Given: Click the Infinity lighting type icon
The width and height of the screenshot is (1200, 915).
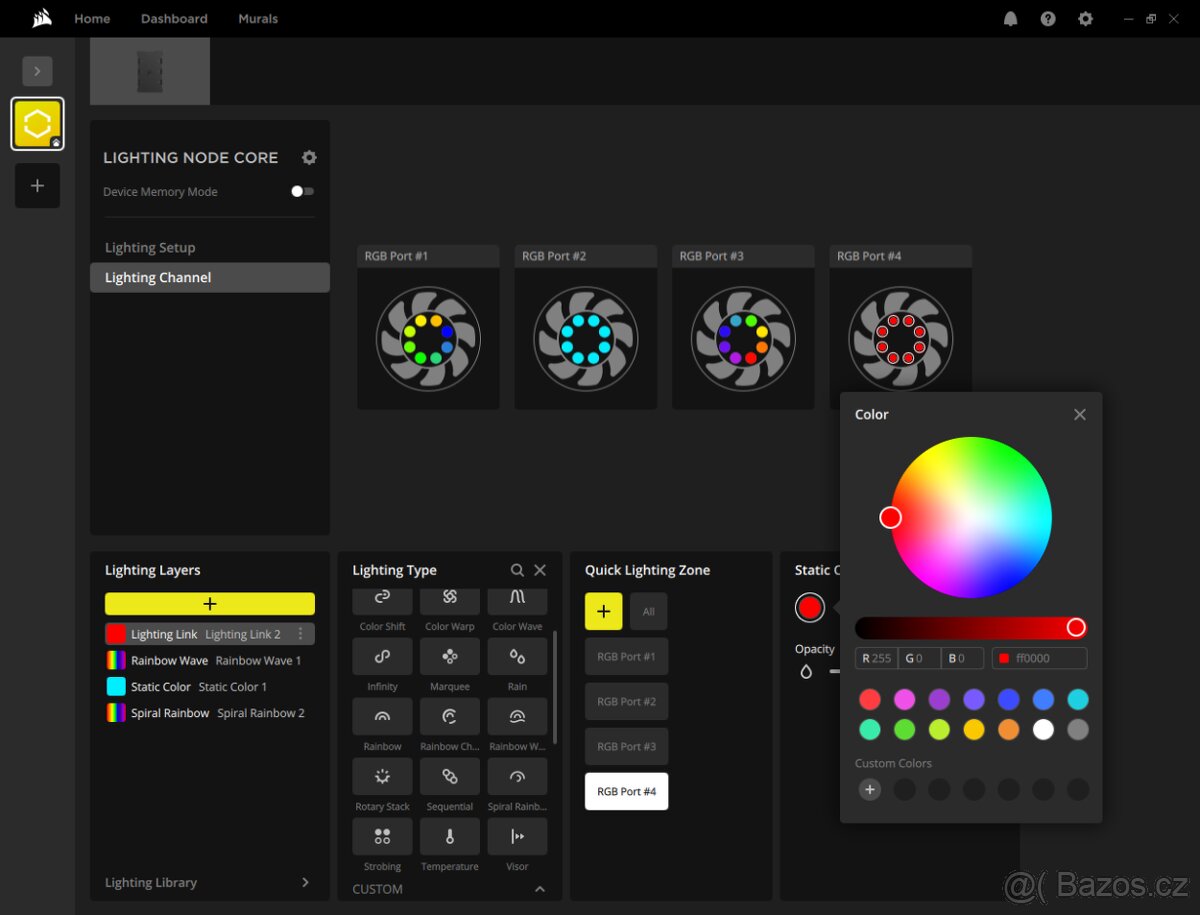Looking at the screenshot, I should pyautogui.click(x=382, y=657).
